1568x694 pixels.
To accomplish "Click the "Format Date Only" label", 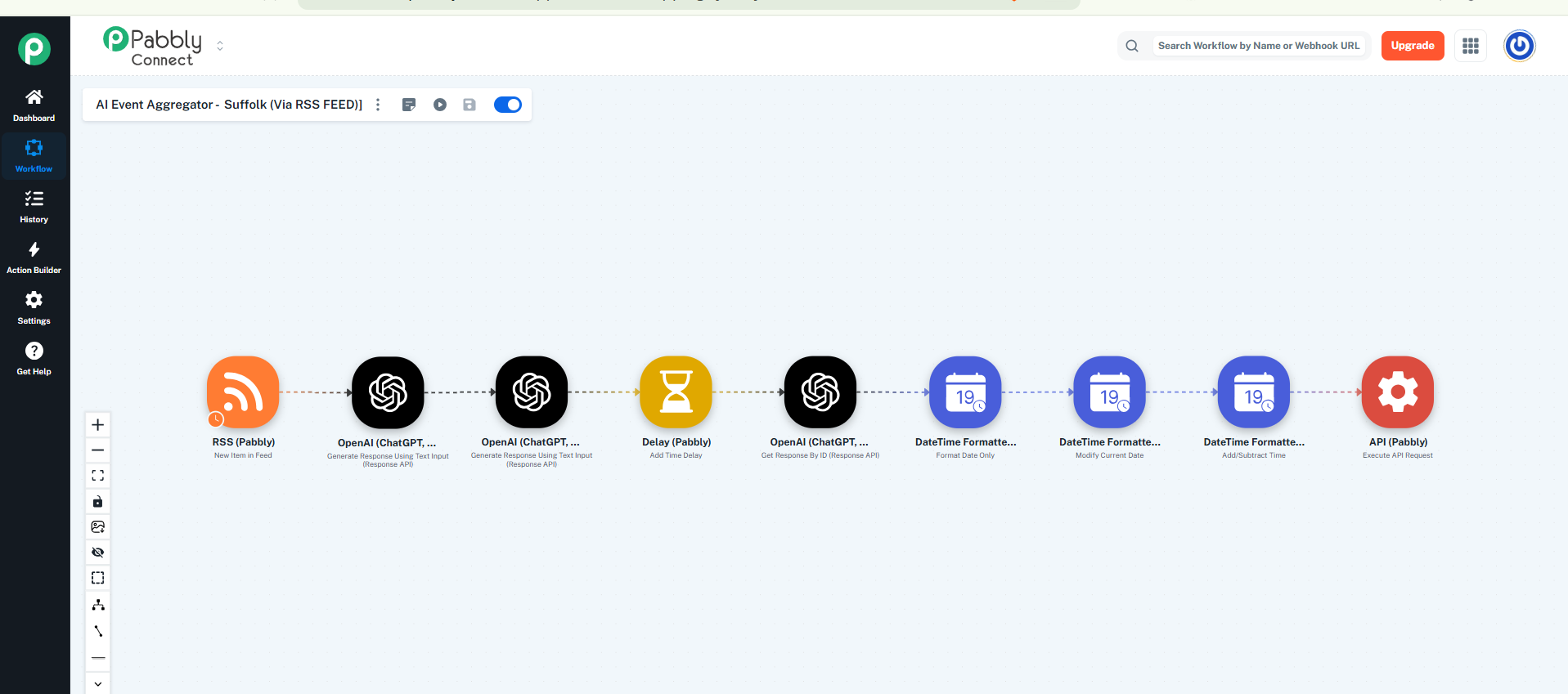I will point(965,455).
